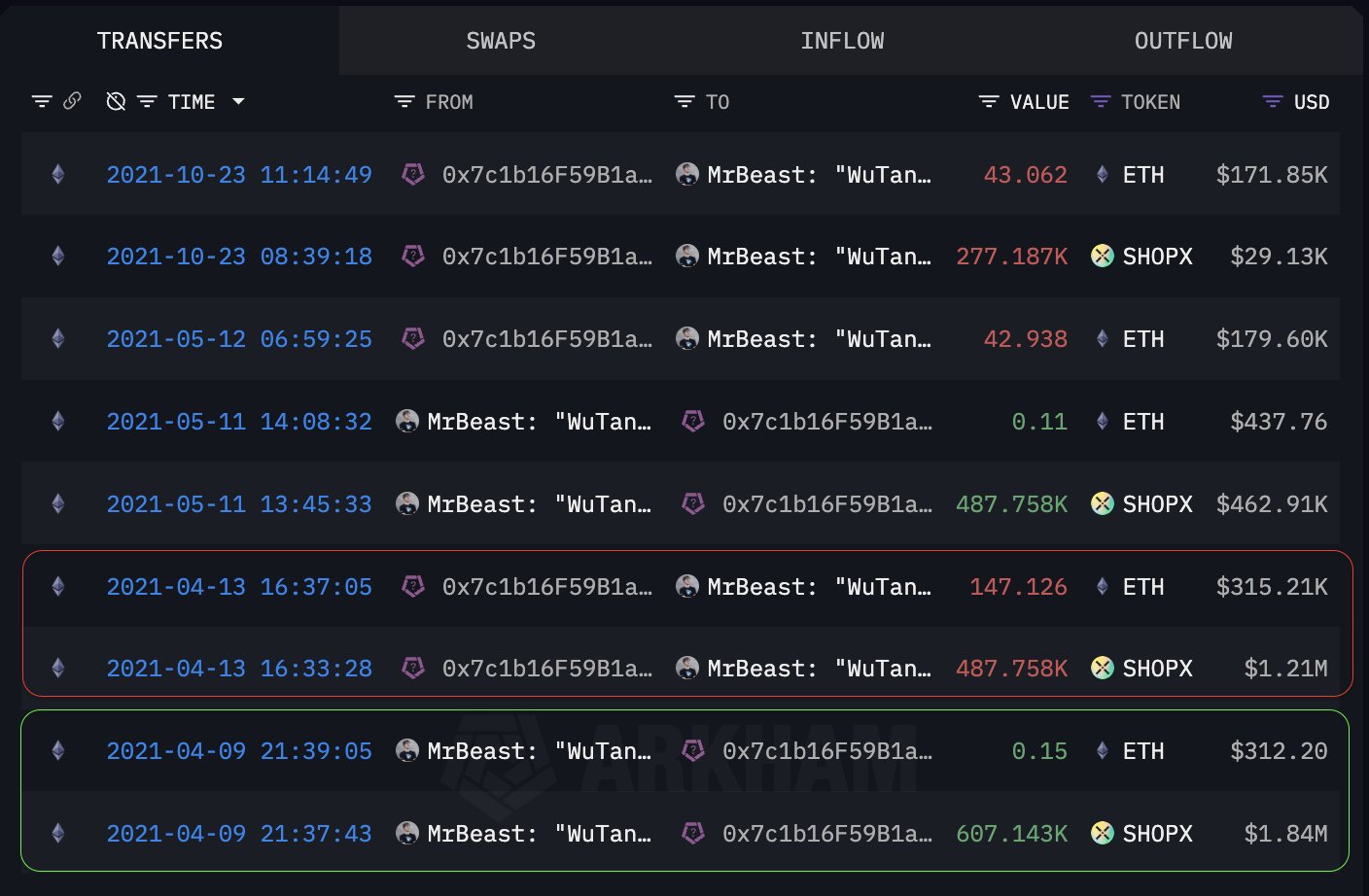Expand the TIME sort dropdown arrow

point(238,101)
